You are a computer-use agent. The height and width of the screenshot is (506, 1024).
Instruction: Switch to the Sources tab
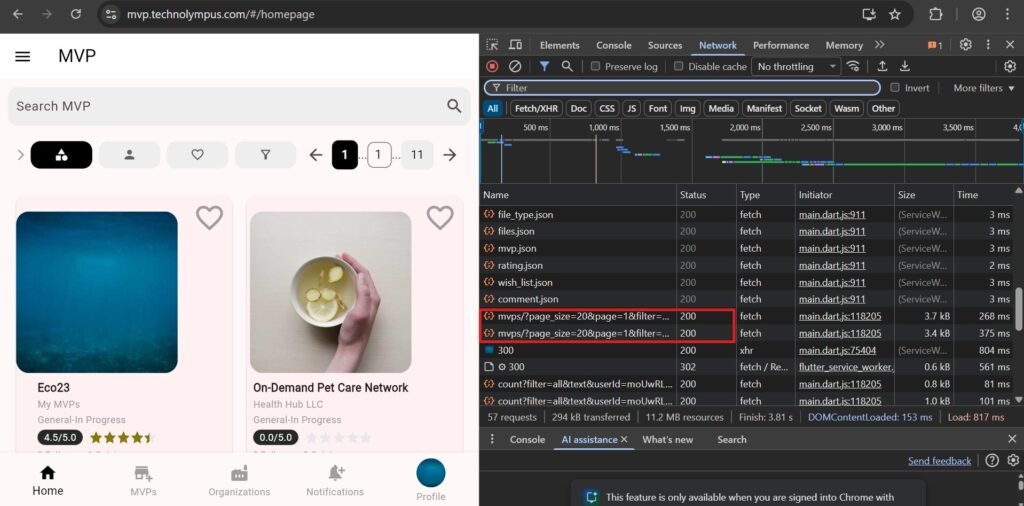[665, 45]
